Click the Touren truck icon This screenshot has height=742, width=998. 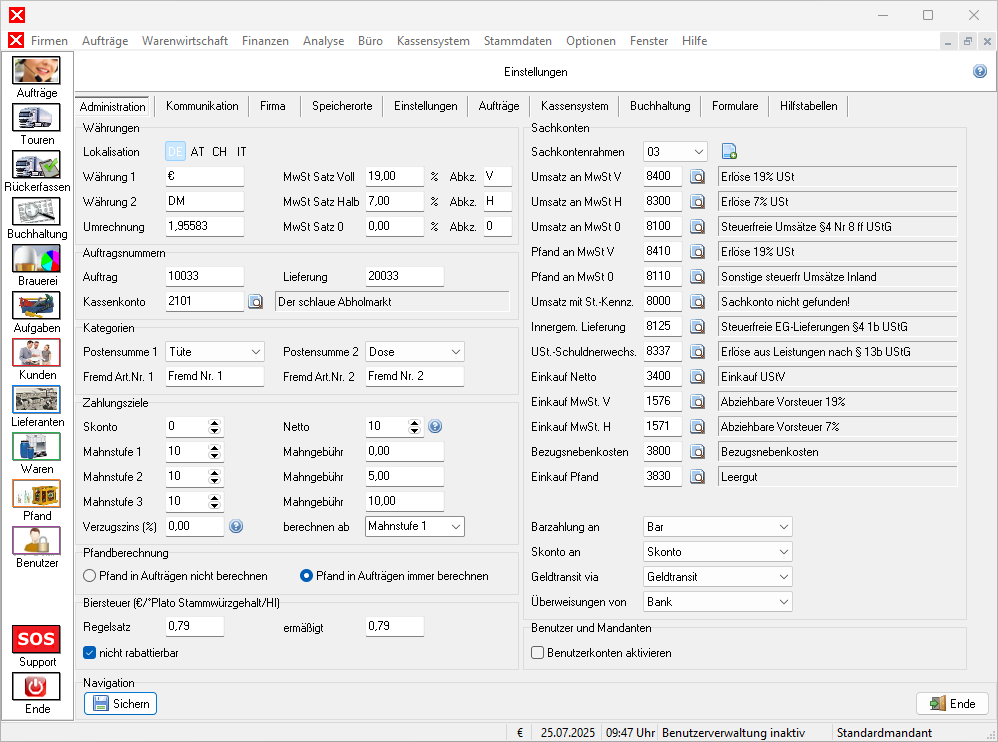pyautogui.click(x=37, y=118)
